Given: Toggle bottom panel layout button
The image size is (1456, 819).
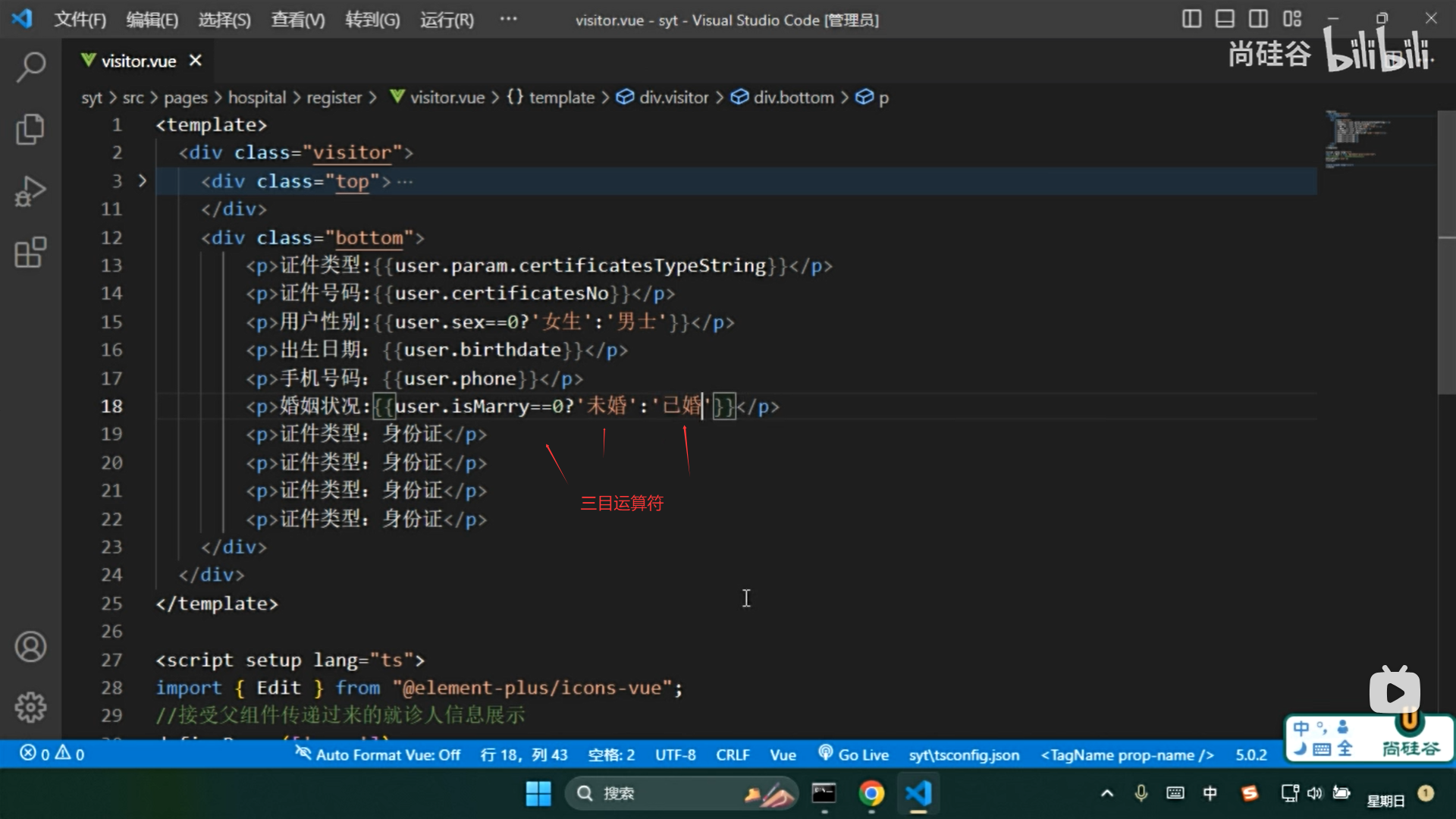Looking at the screenshot, I should [x=1225, y=19].
